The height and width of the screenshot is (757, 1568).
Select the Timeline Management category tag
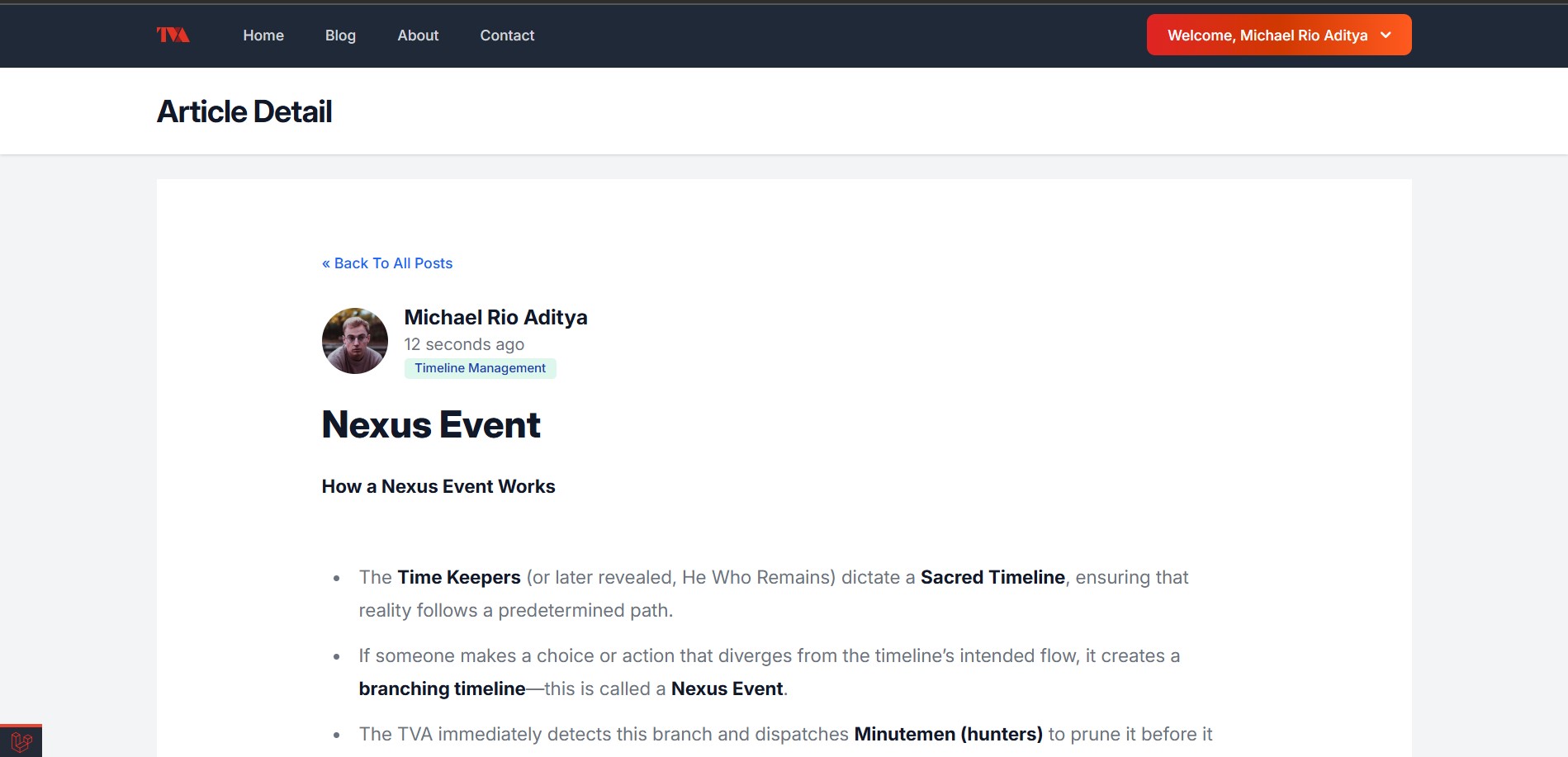coord(480,368)
